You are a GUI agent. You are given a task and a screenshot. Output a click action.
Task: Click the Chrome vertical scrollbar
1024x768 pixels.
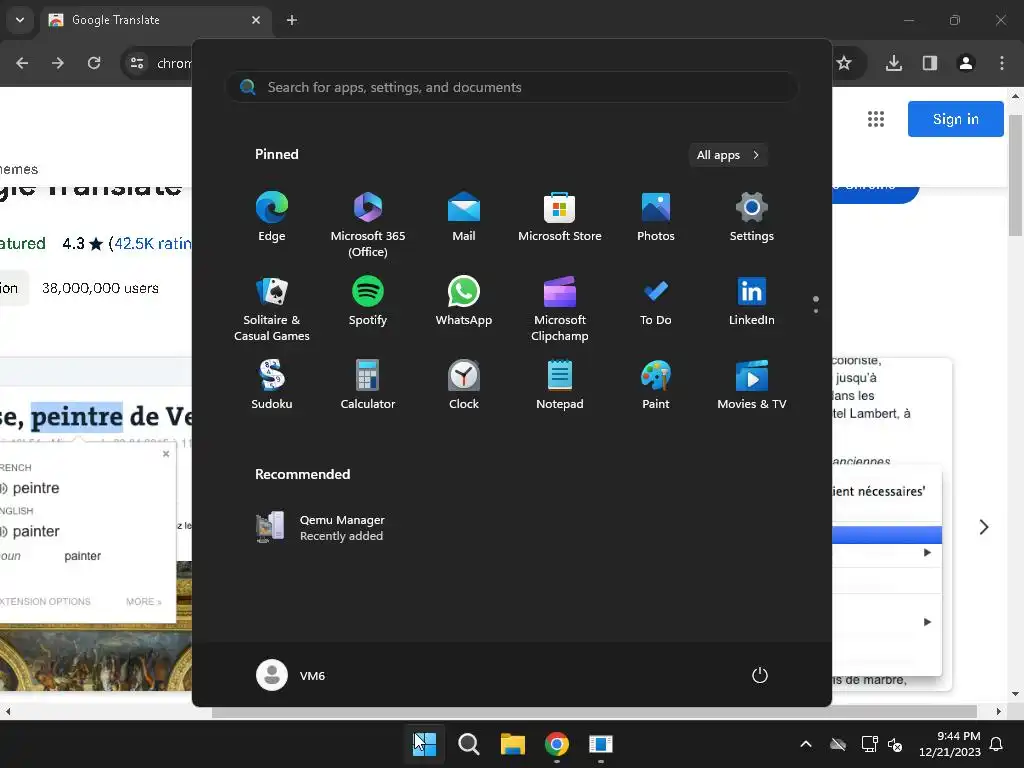[1015, 175]
